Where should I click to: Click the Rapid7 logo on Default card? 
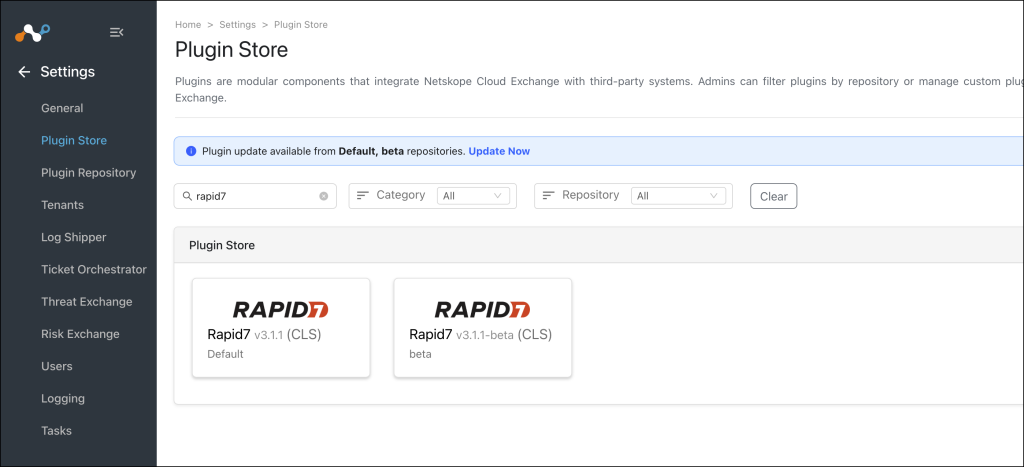281,309
